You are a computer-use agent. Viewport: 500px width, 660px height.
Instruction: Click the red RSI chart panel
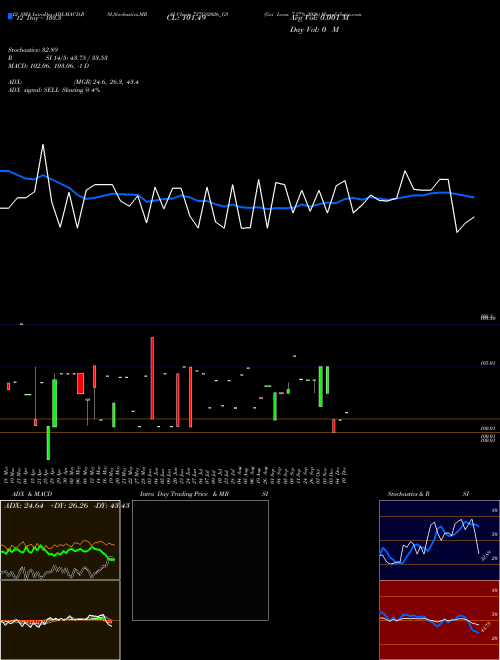439,620
